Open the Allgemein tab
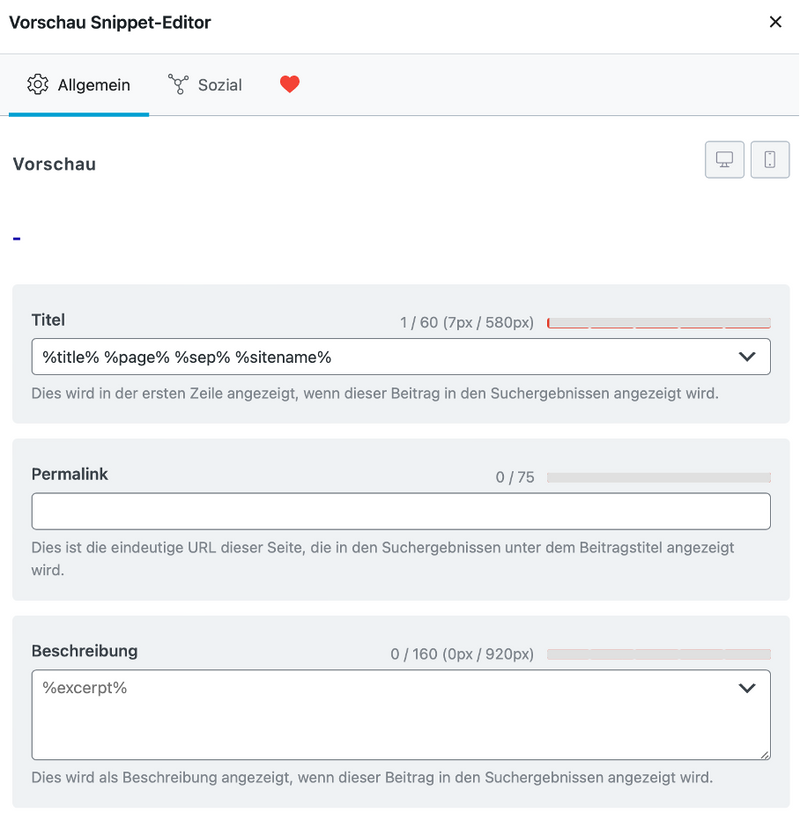Screen dimensions: 800x826 79,85
